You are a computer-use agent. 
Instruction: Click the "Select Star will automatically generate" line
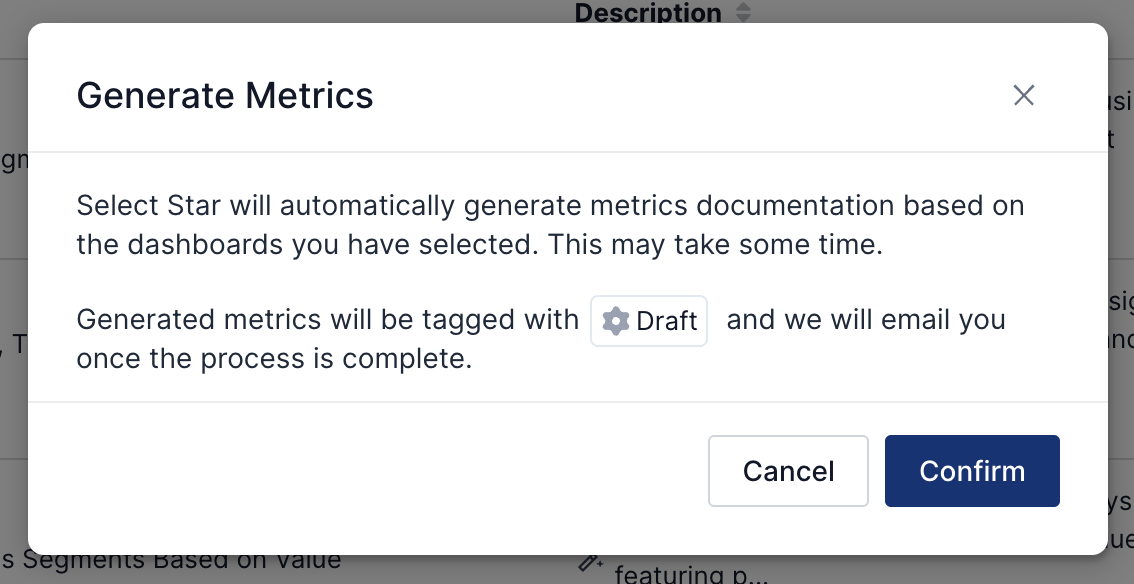click(300, 207)
